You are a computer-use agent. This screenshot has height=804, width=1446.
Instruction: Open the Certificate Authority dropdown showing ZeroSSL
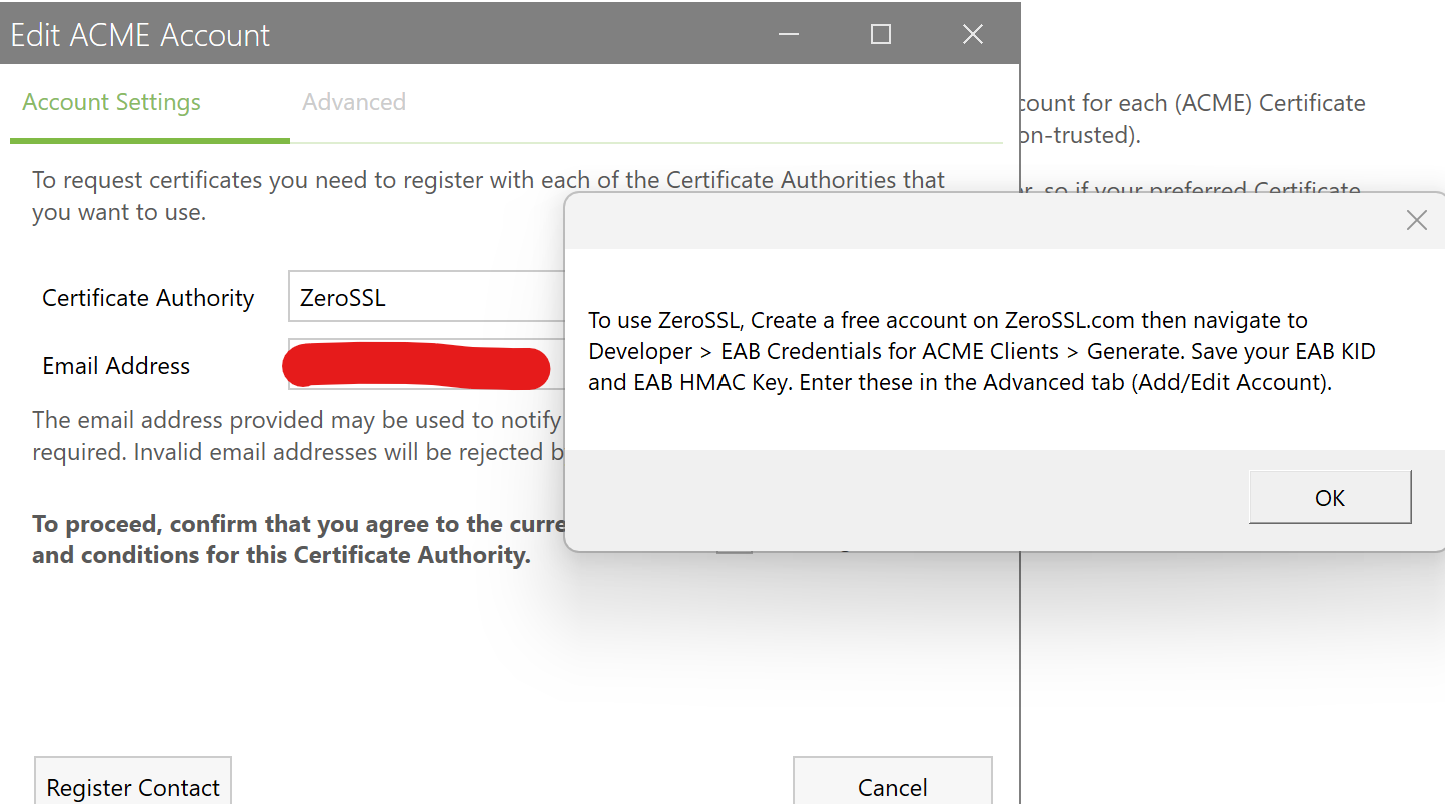point(427,297)
